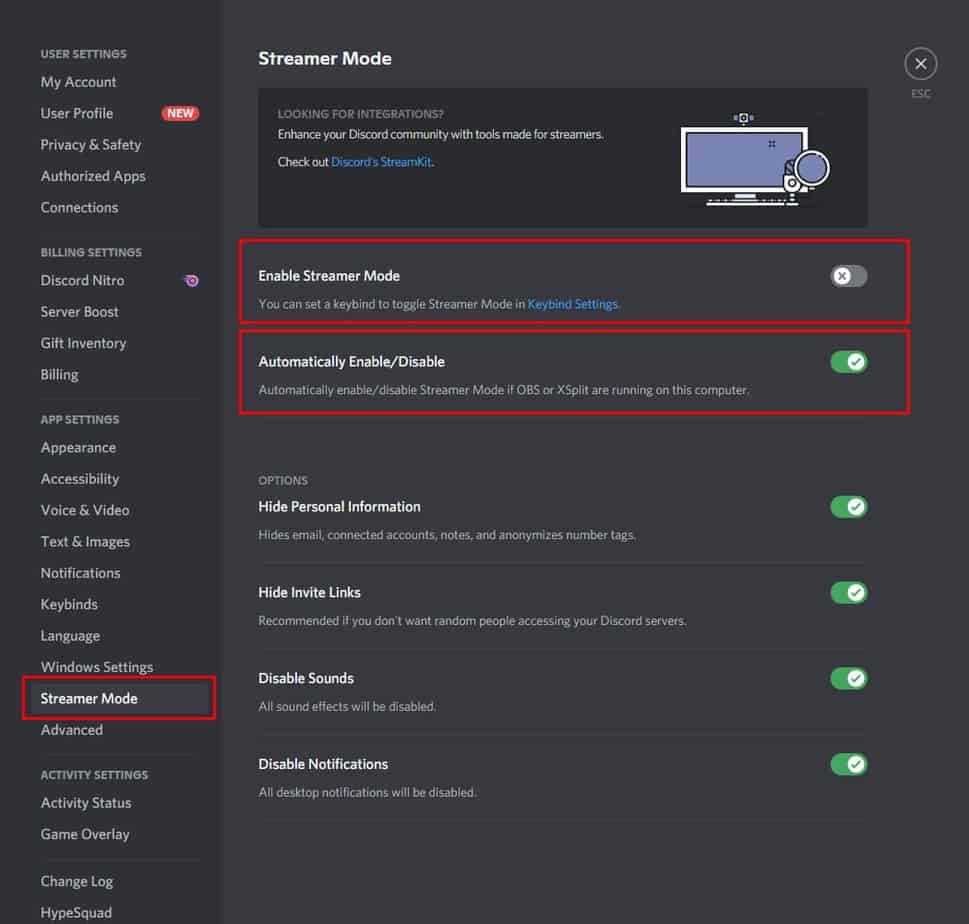
Task: Open Language settings
Action: (70, 636)
